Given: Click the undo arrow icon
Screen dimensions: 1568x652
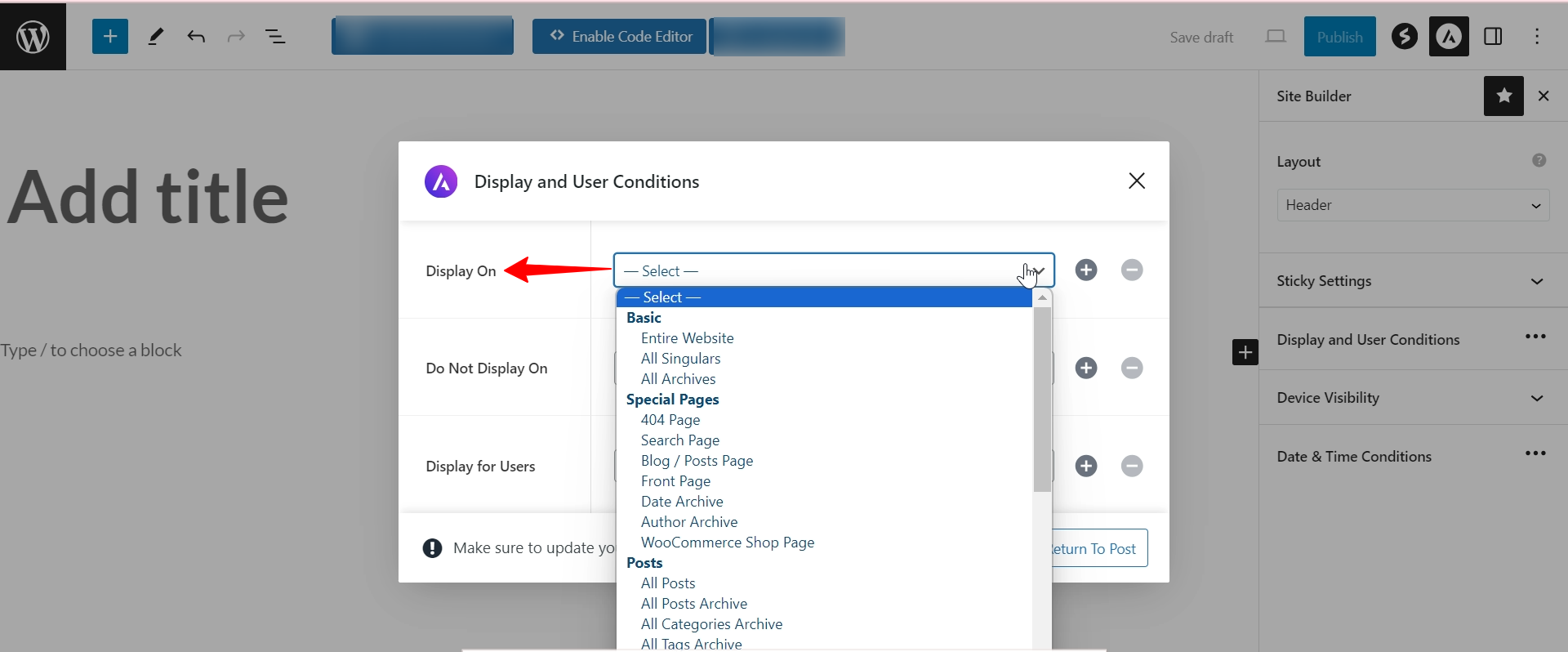Looking at the screenshot, I should coord(196,37).
